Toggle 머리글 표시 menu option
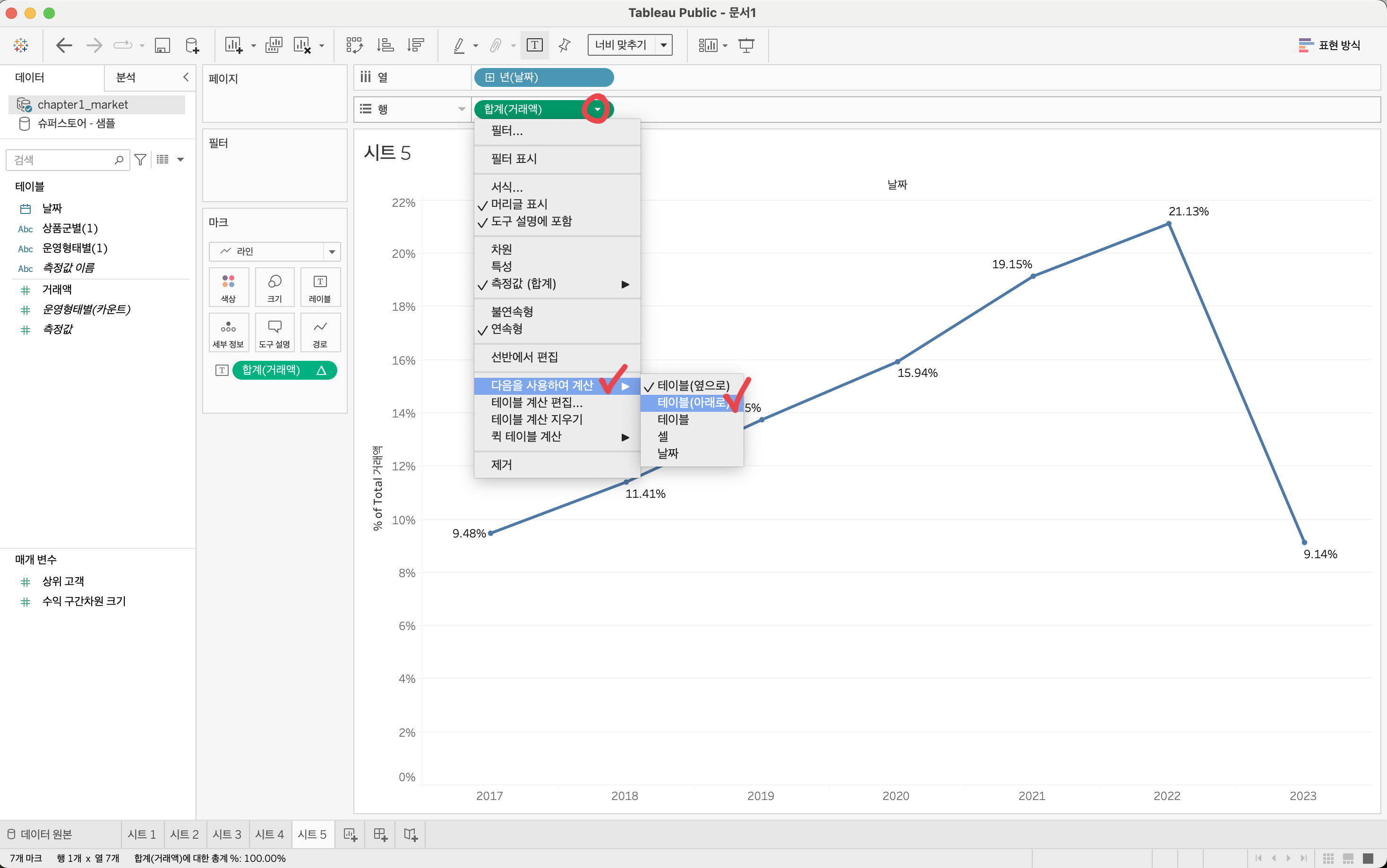This screenshot has height=868, width=1387. point(519,204)
